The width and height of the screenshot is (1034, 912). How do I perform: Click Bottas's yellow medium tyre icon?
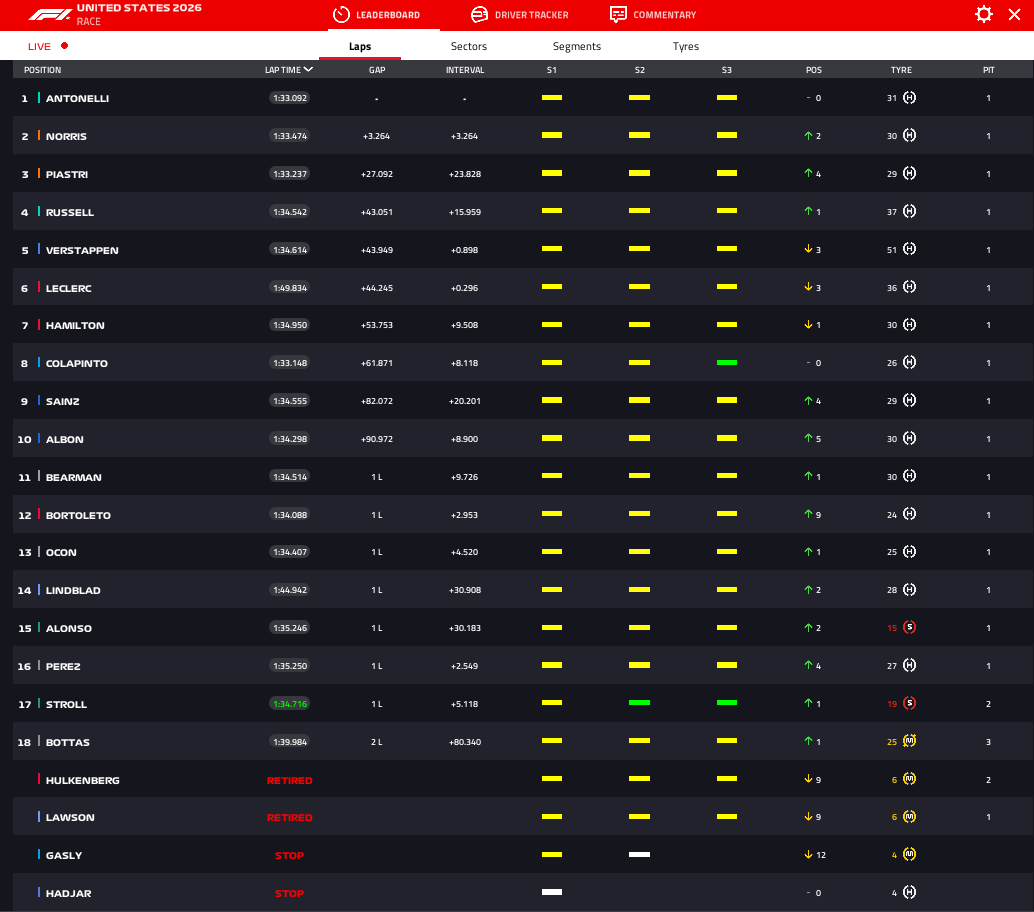[909, 741]
